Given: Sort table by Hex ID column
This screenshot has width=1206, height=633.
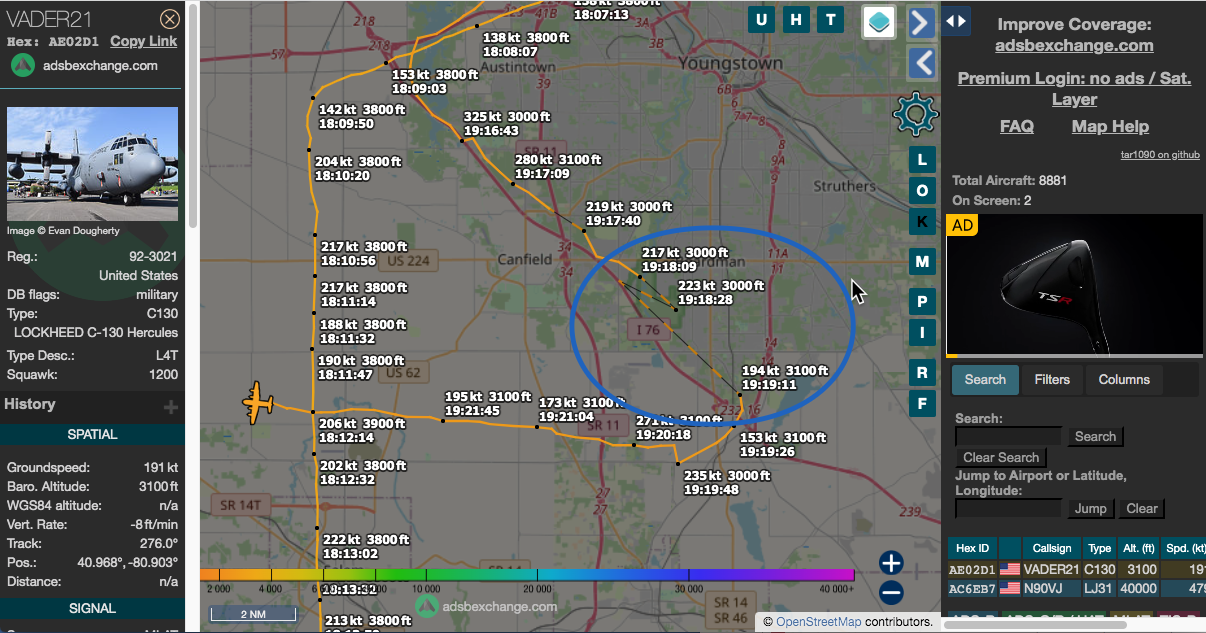Looking at the screenshot, I should coord(972,548).
